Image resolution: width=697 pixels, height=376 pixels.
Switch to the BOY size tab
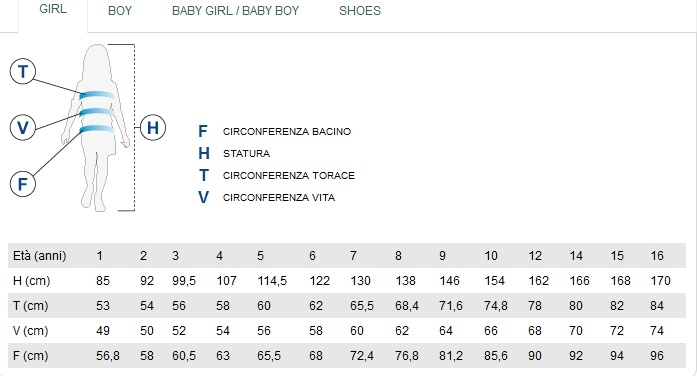tap(120, 11)
